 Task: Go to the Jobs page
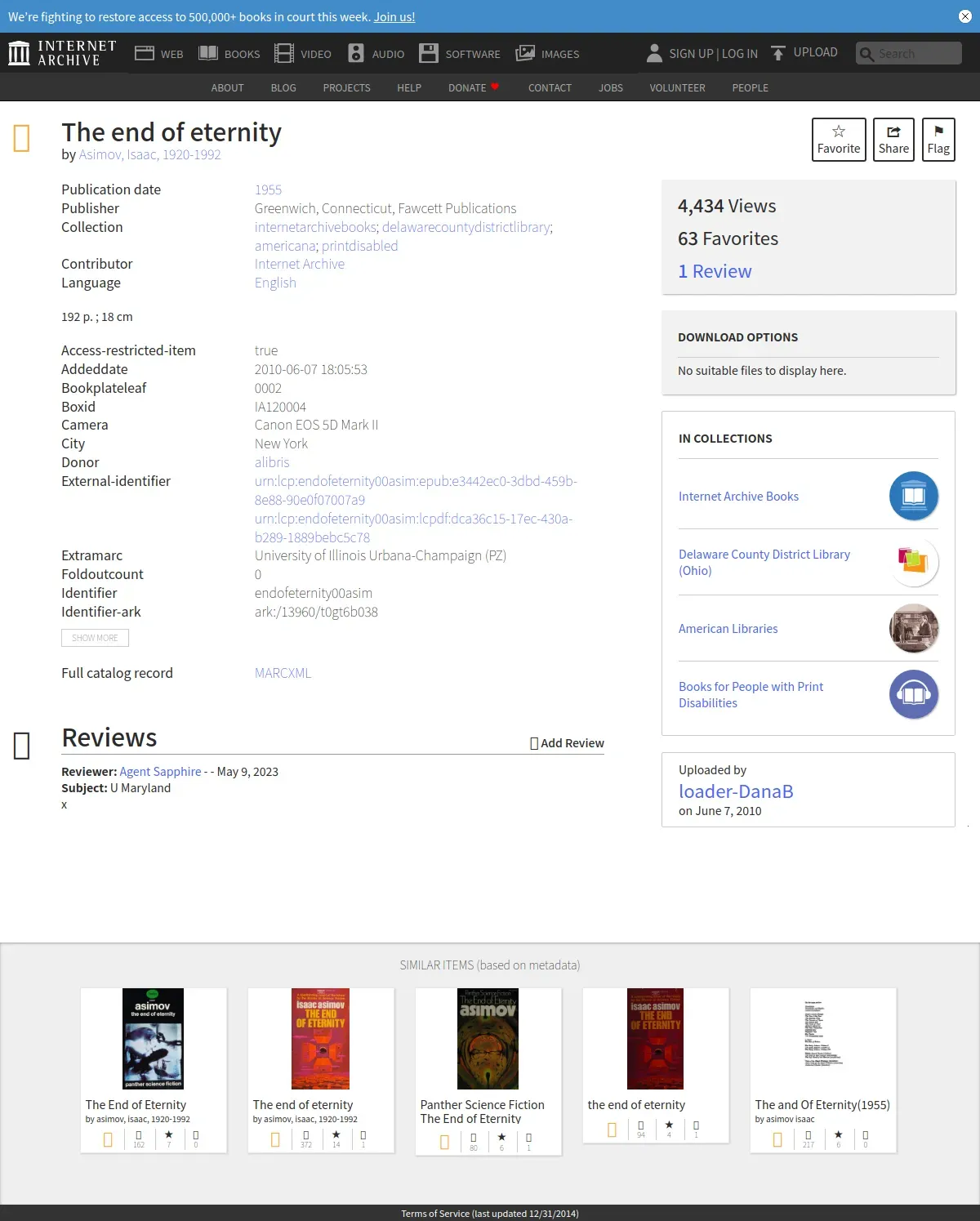point(611,87)
